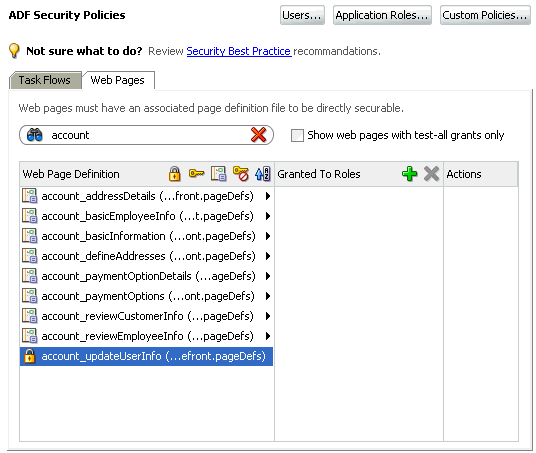Viewport: 536px width, 453px height.
Task: Click page icon of account_paymentOptionDetails row
Action: [29, 276]
